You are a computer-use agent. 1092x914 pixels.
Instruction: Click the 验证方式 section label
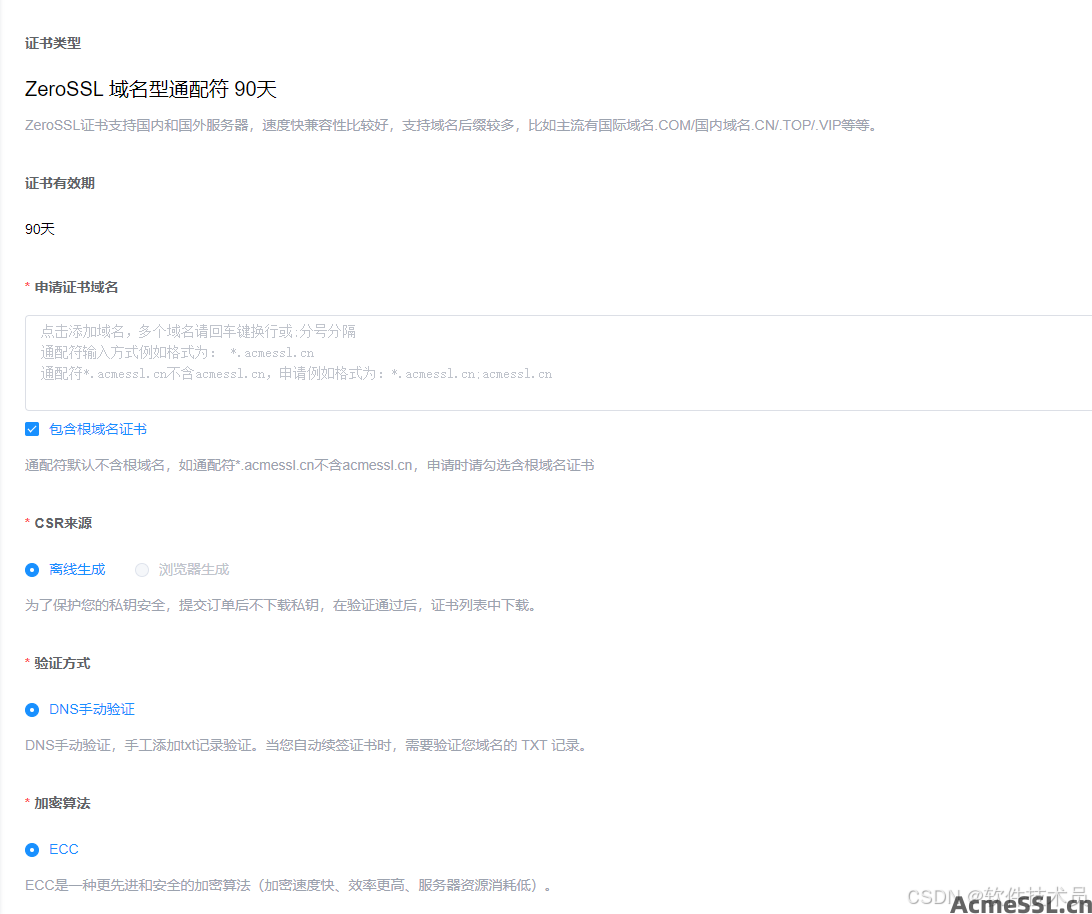point(62,663)
